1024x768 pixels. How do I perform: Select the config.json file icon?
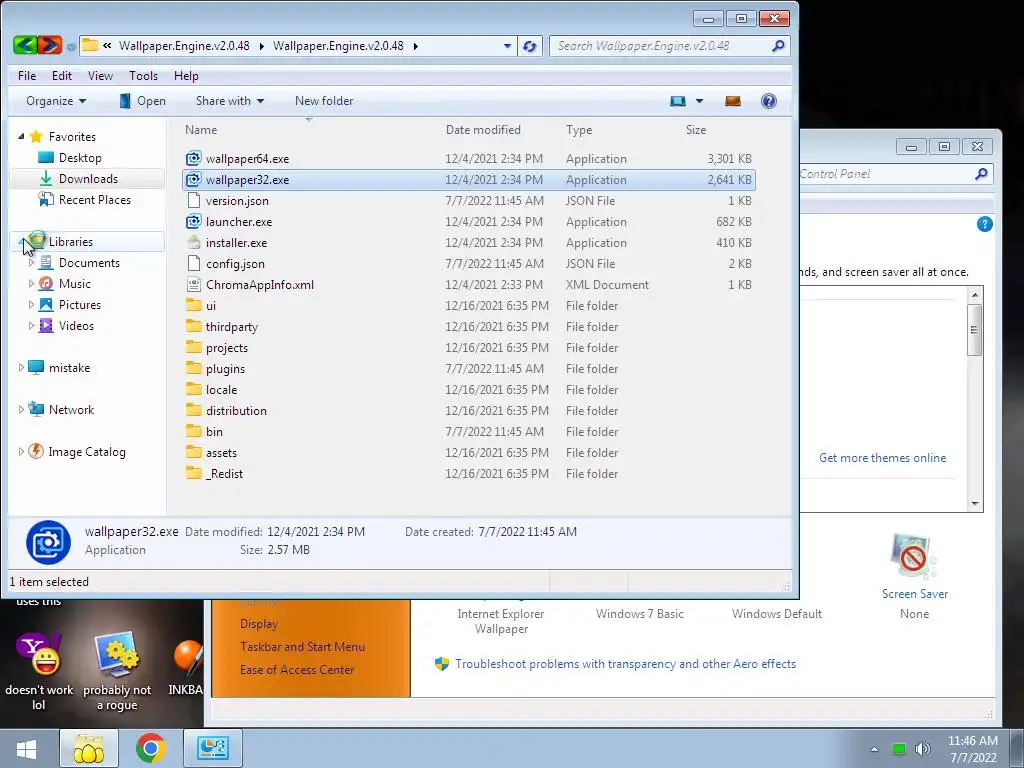[x=193, y=264]
